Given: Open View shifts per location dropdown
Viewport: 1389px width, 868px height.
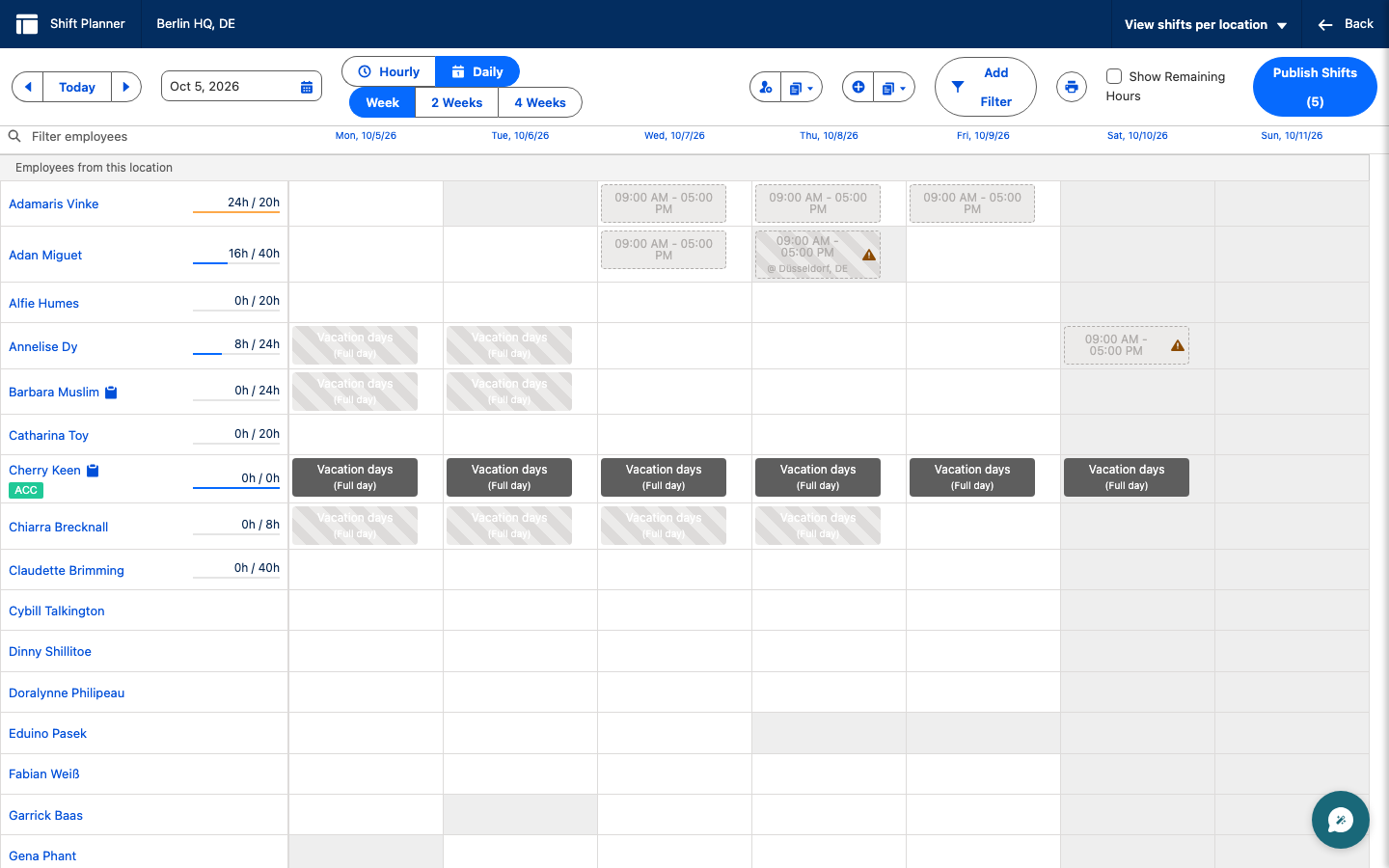Looking at the screenshot, I should point(1206,25).
